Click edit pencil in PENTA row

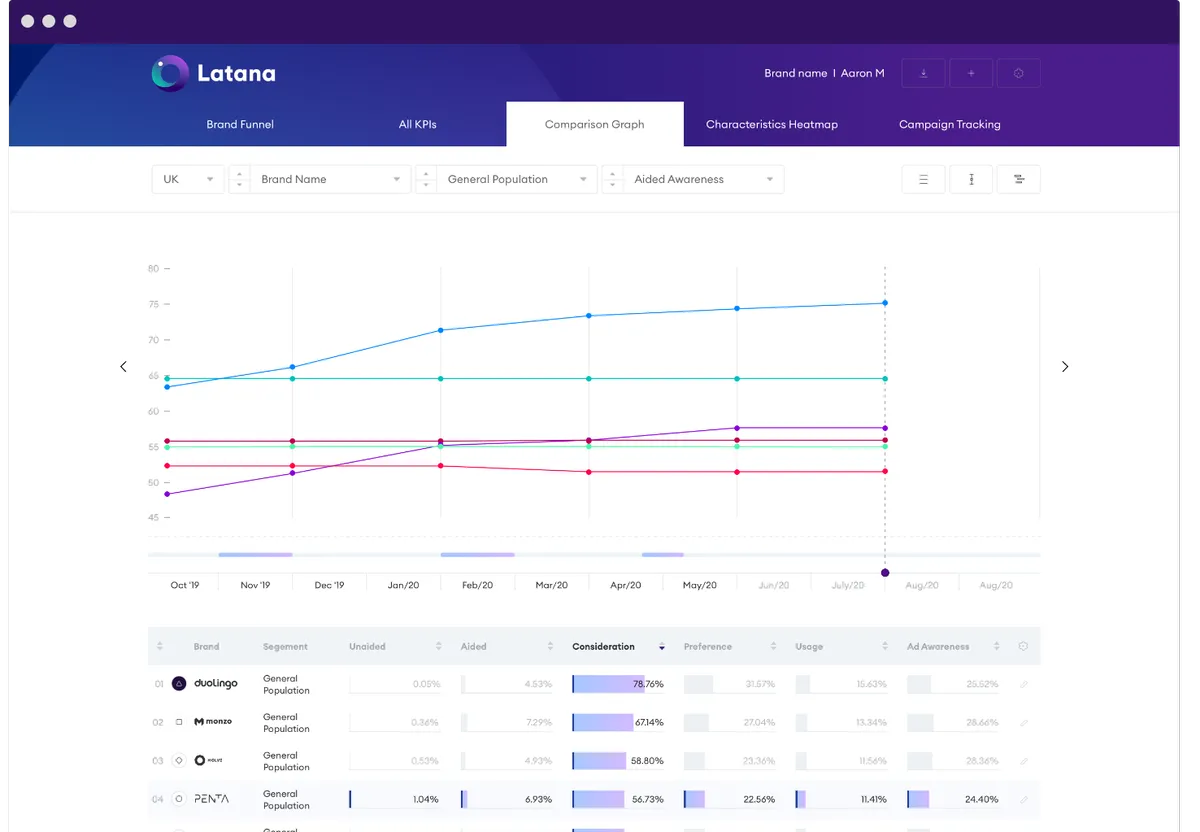[1023, 799]
